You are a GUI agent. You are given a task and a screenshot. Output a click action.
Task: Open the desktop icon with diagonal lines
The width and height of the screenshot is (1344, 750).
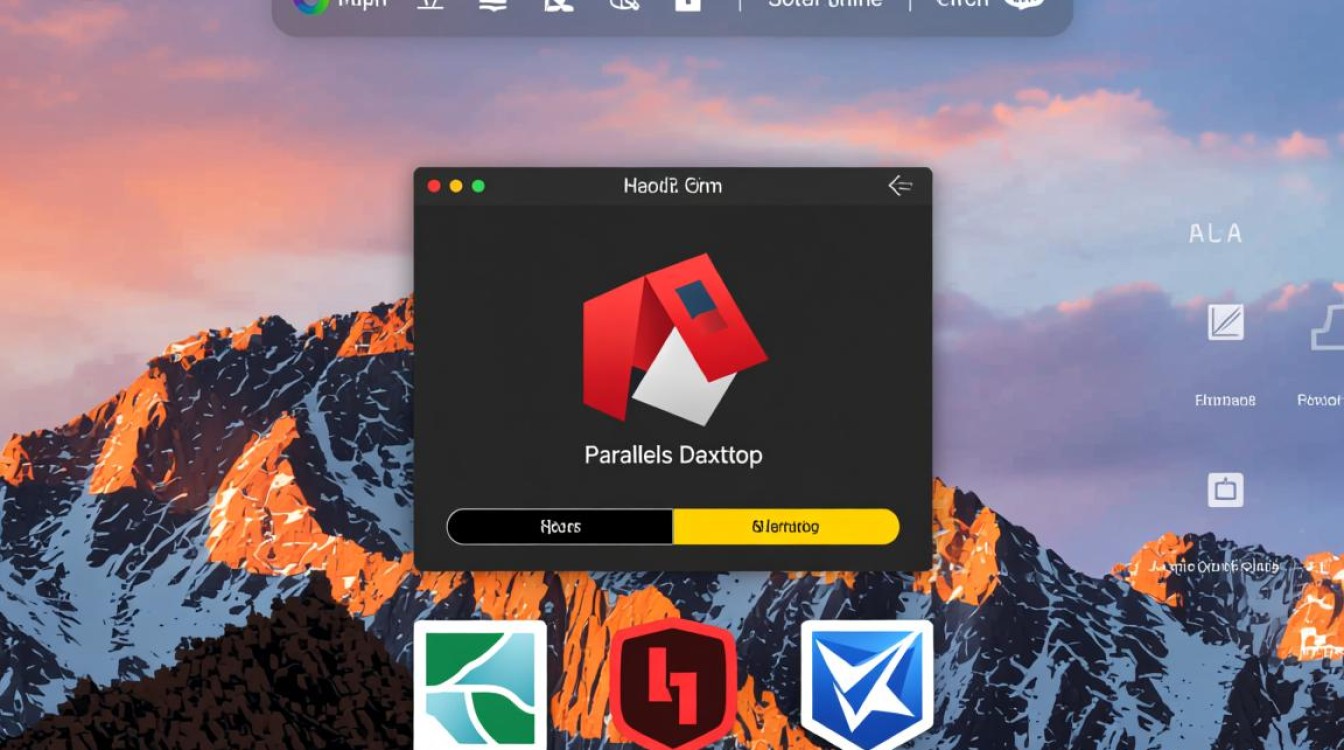pyautogui.click(x=1225, y=322)
